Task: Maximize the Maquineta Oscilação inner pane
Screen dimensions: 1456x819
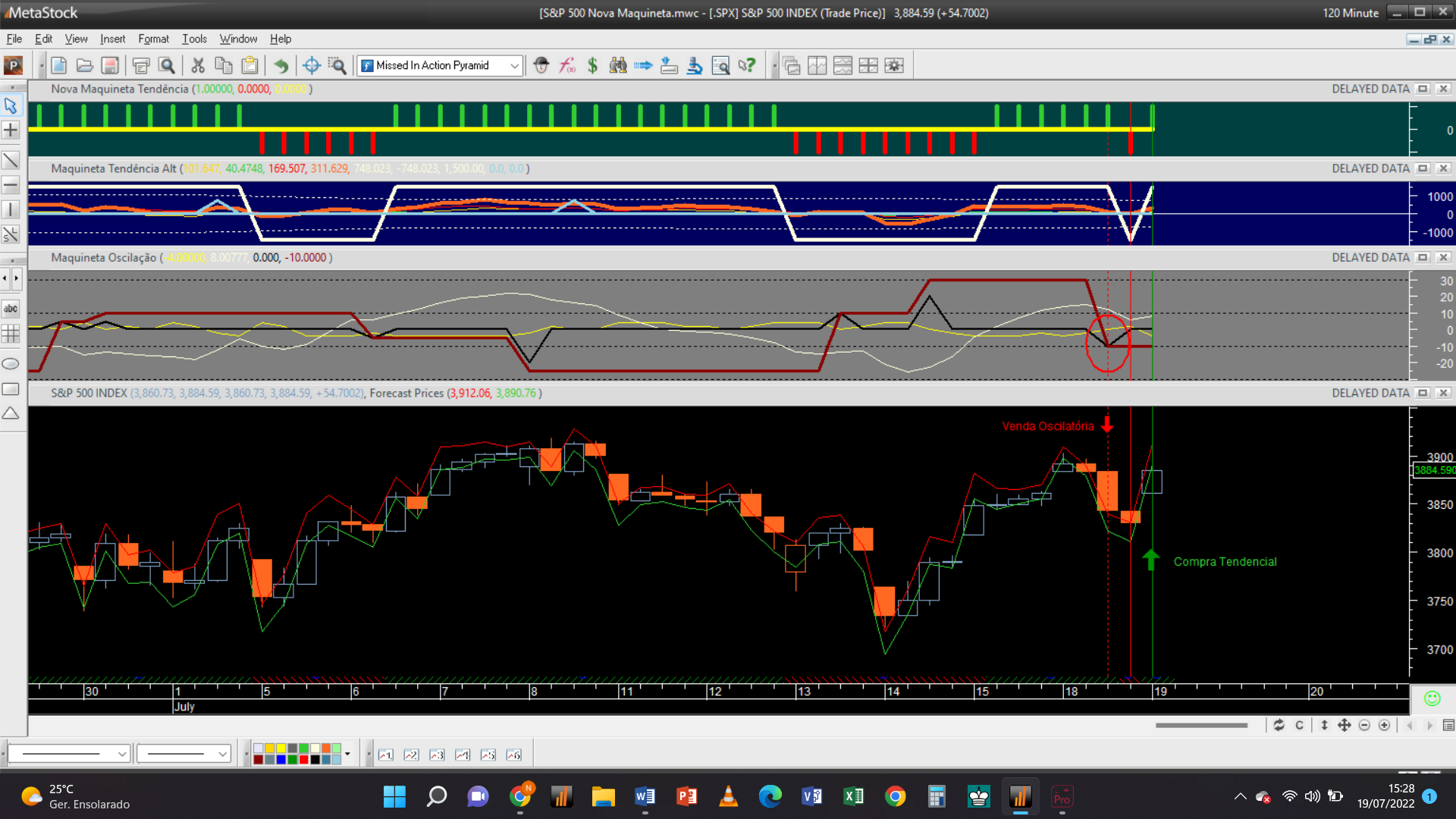Action: pyautogui.click(x=1423, y=258)
